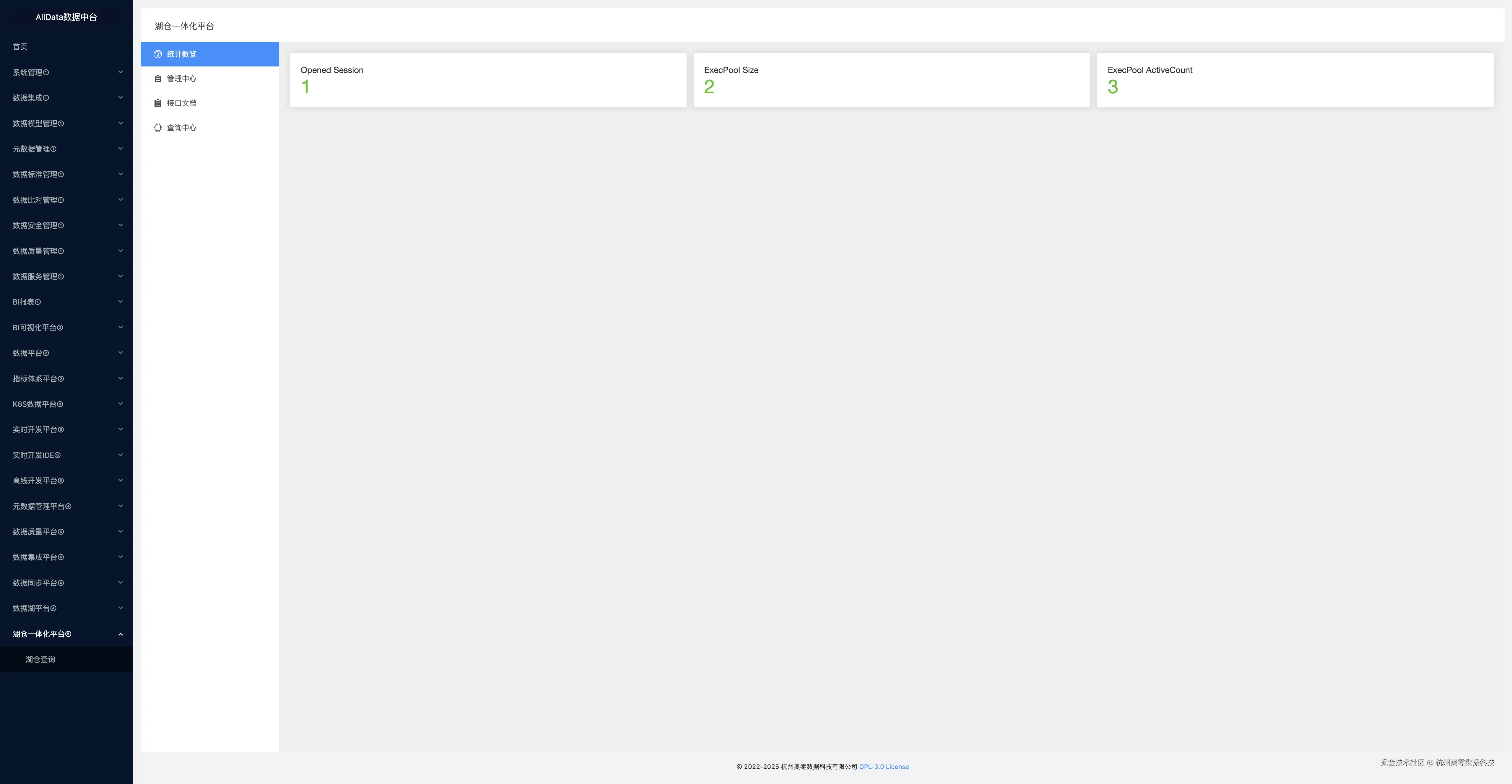Click the green value 2 under ExecPool Size

[709, 87]
